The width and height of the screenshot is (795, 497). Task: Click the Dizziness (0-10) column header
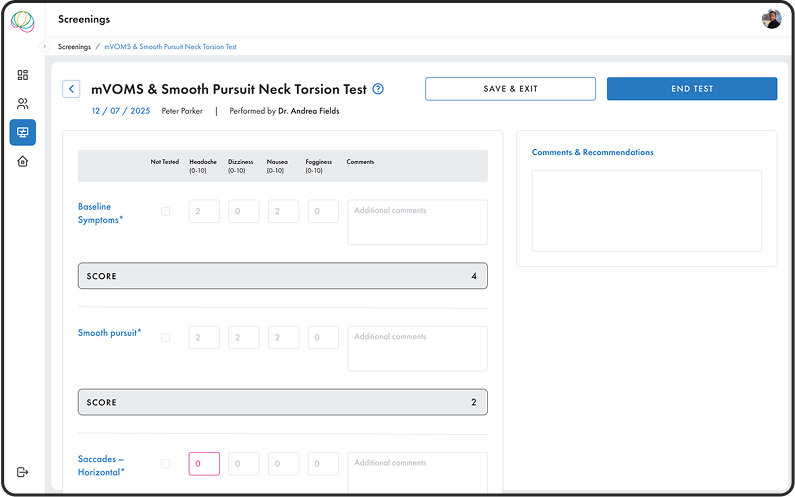tap(240, 166)
